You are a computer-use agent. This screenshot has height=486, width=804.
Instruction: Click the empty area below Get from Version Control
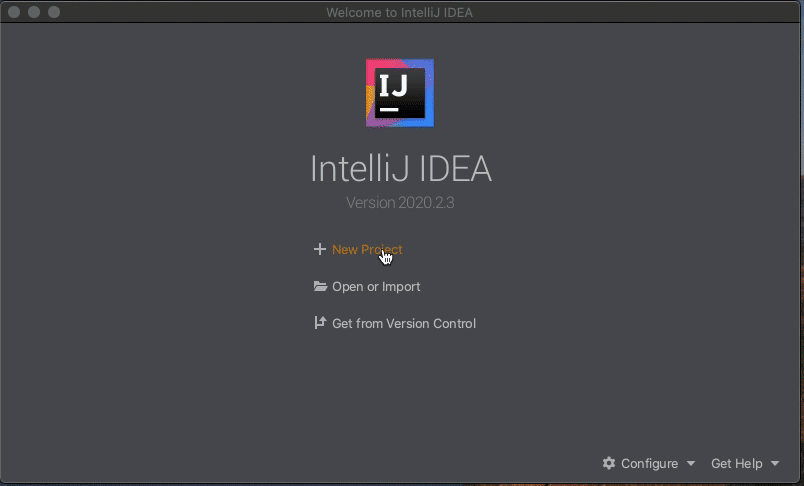point(400,390)
